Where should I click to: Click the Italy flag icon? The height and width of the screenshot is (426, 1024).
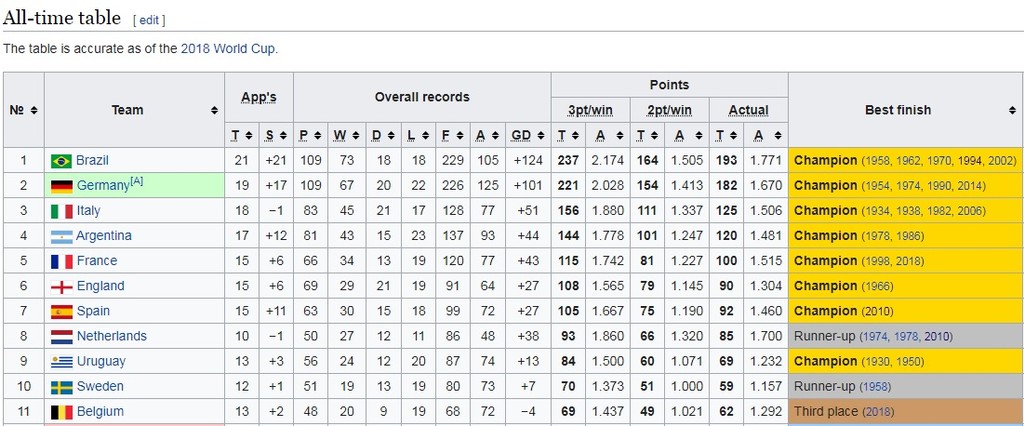(61, 211)
